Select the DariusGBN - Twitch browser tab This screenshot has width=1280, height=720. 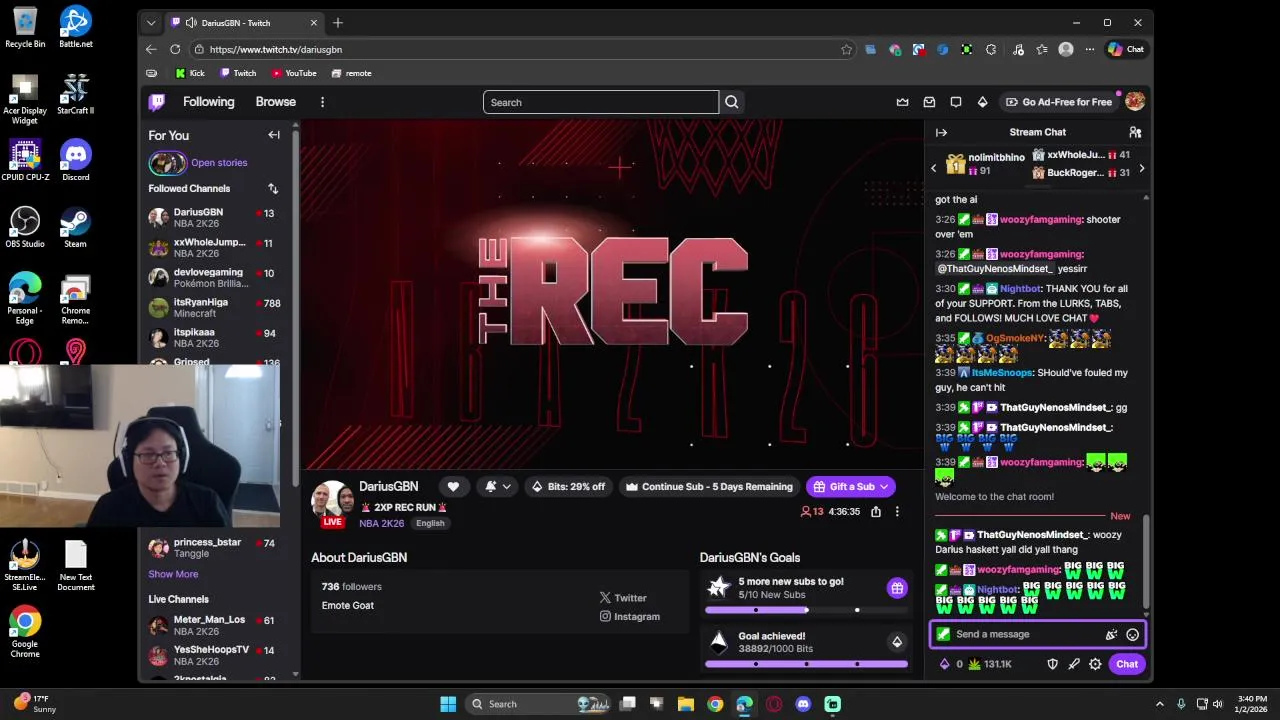point(244,22)
